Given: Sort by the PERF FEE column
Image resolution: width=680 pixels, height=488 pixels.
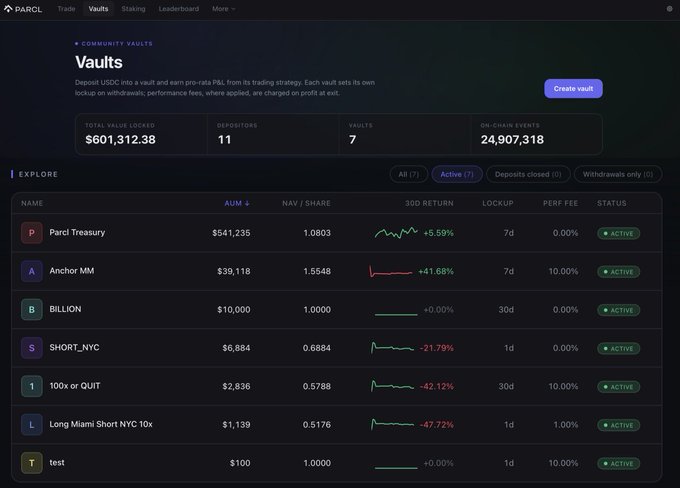Looking at the screenshot, I should pos(560,203).
